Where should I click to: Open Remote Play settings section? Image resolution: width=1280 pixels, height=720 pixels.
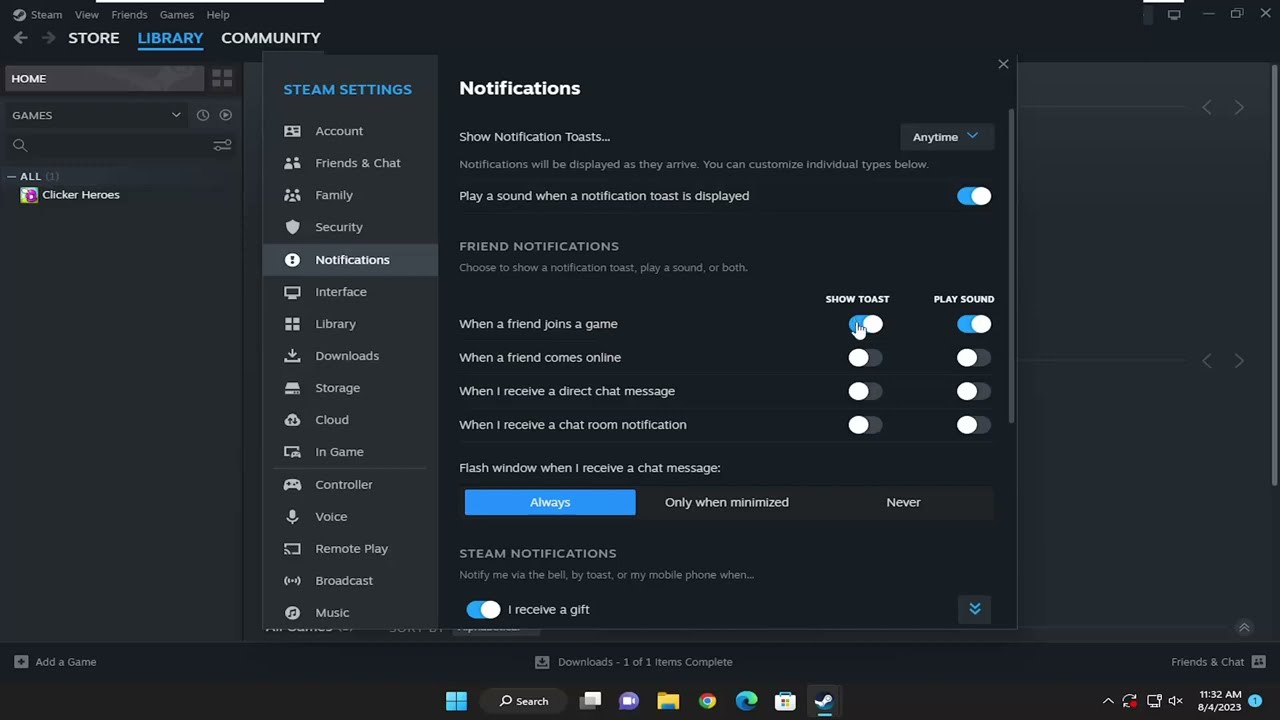coord(350,549)
